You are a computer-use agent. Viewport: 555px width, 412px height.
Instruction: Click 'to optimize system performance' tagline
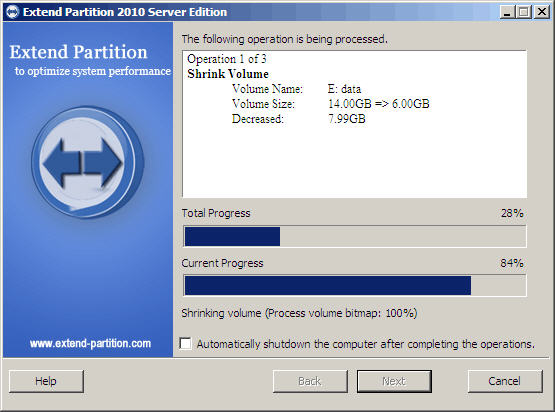93,71
